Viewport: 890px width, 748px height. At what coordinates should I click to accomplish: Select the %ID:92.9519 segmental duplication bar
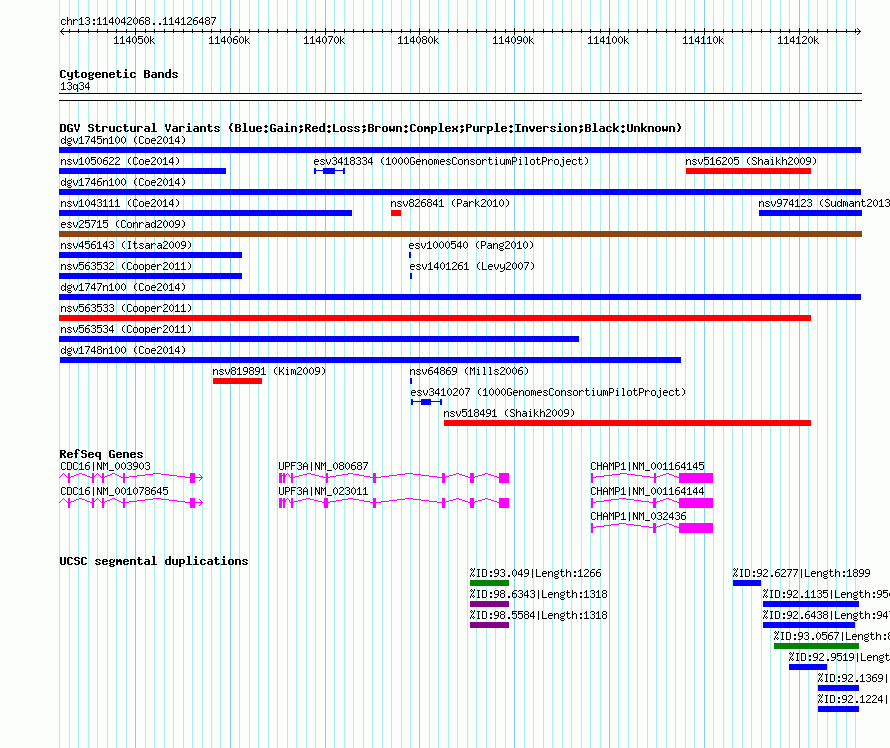(x=808, y=667)
